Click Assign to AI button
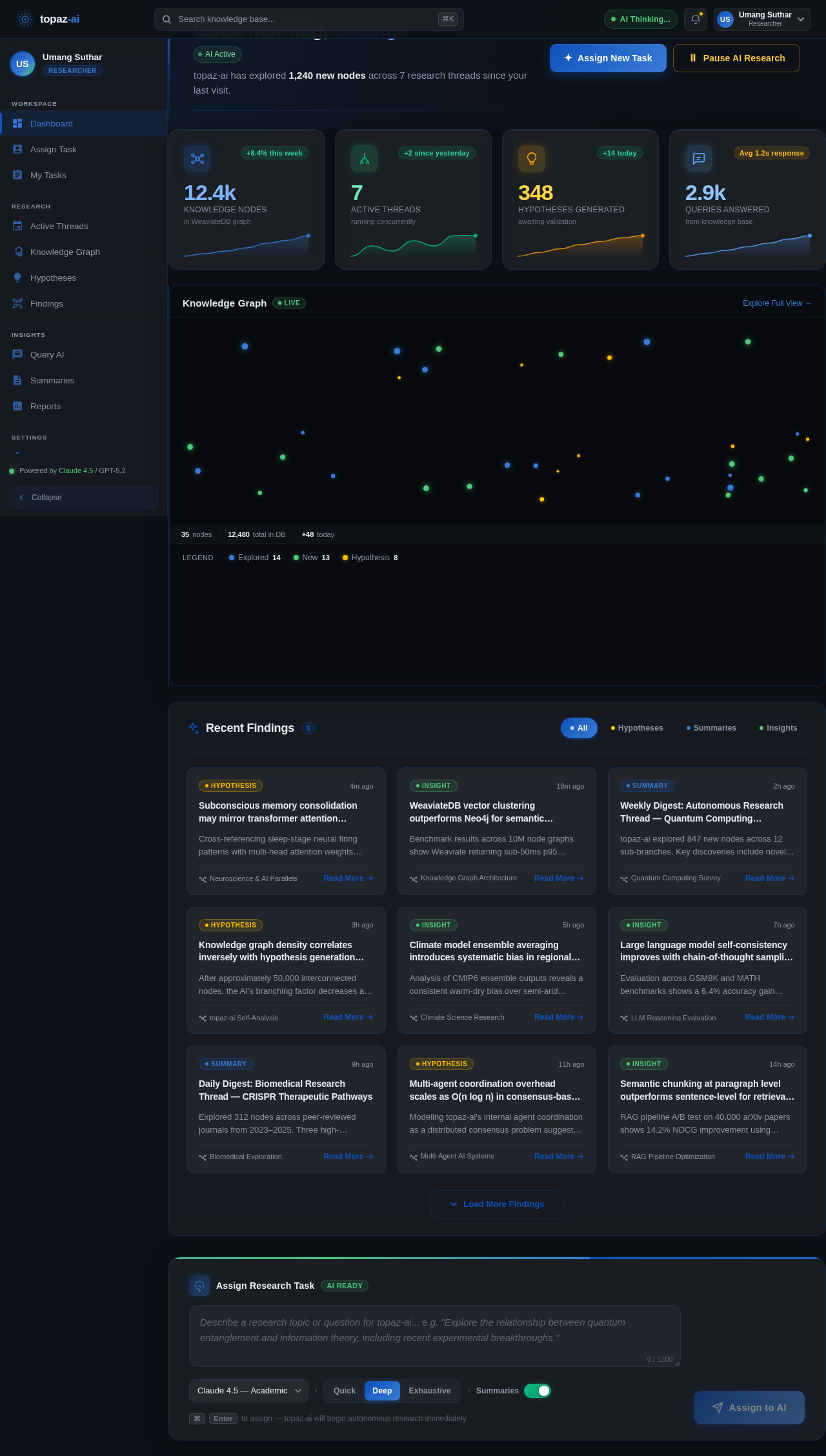The width and height of the screenshot is (826, 1456). tap(749, 1408)
